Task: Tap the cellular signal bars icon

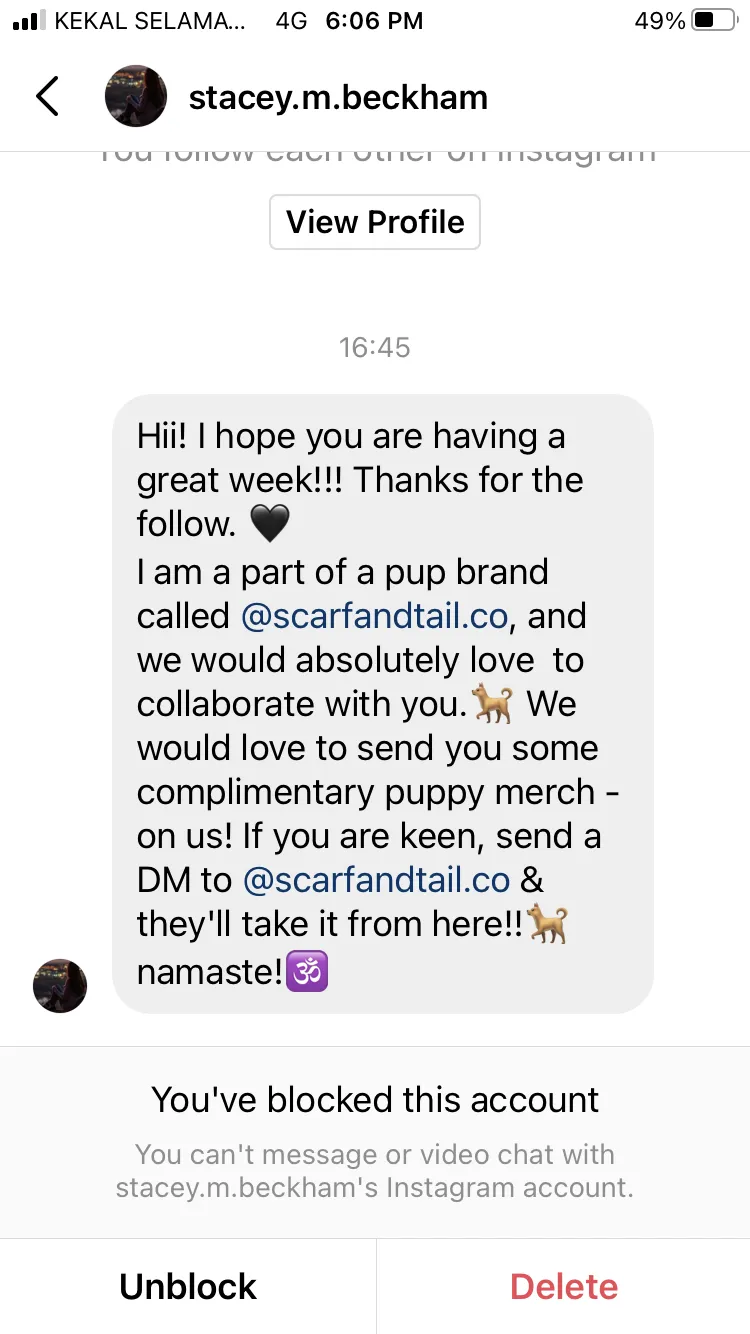Action: point(29,20)
